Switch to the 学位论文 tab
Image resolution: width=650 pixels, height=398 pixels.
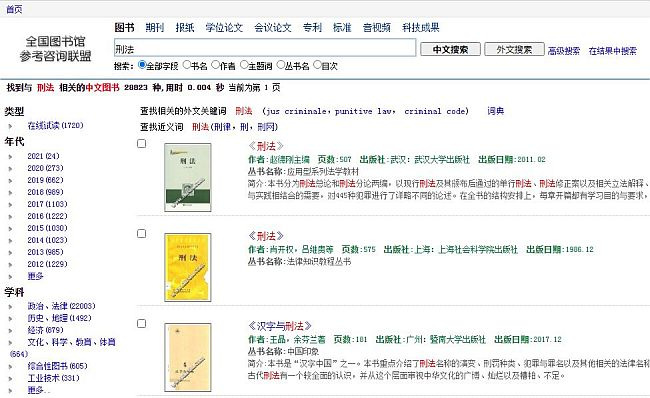224,28
